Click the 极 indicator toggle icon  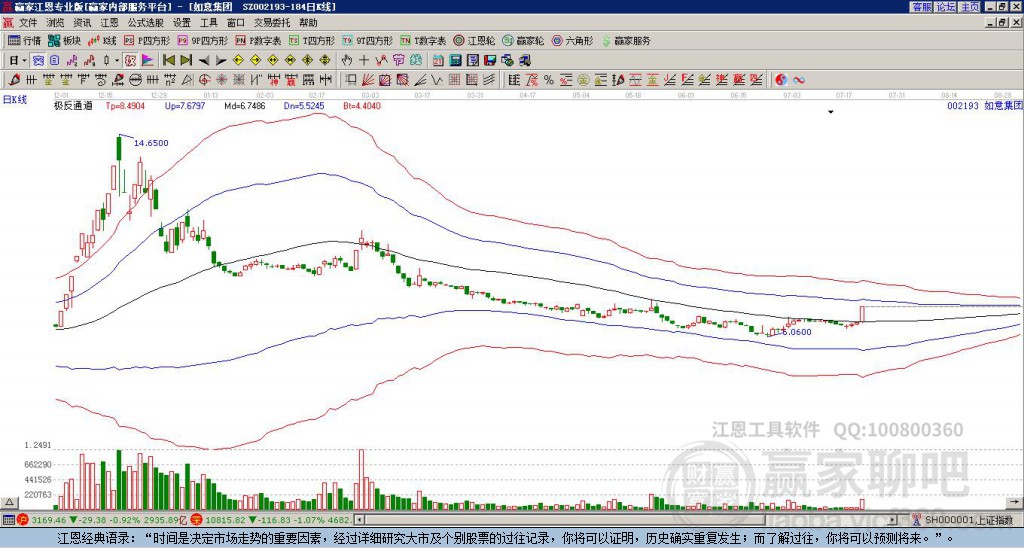(130, 61)
